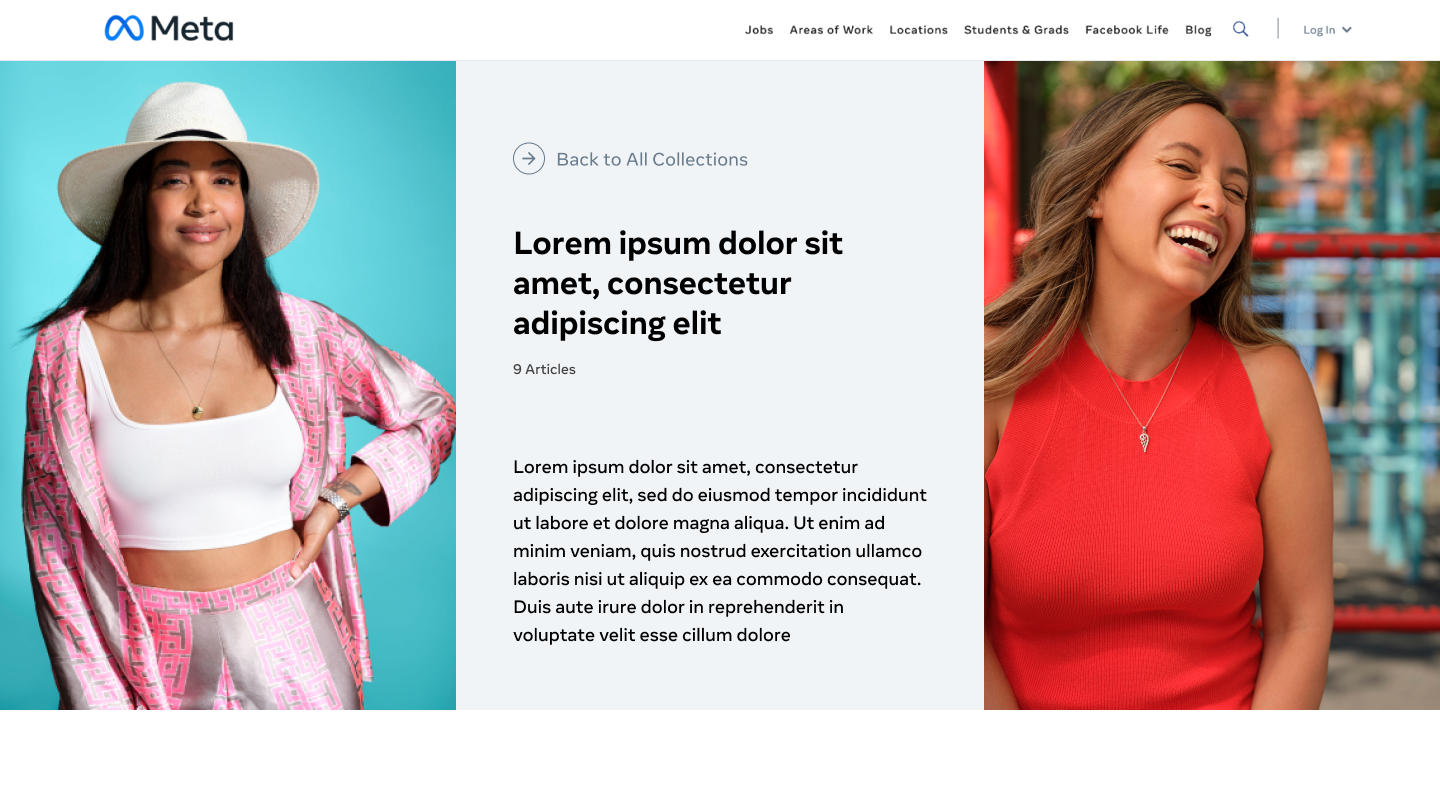Click the Lorem ipsum collection heading
The image size is (1440, 811).
tap(678, 283)
